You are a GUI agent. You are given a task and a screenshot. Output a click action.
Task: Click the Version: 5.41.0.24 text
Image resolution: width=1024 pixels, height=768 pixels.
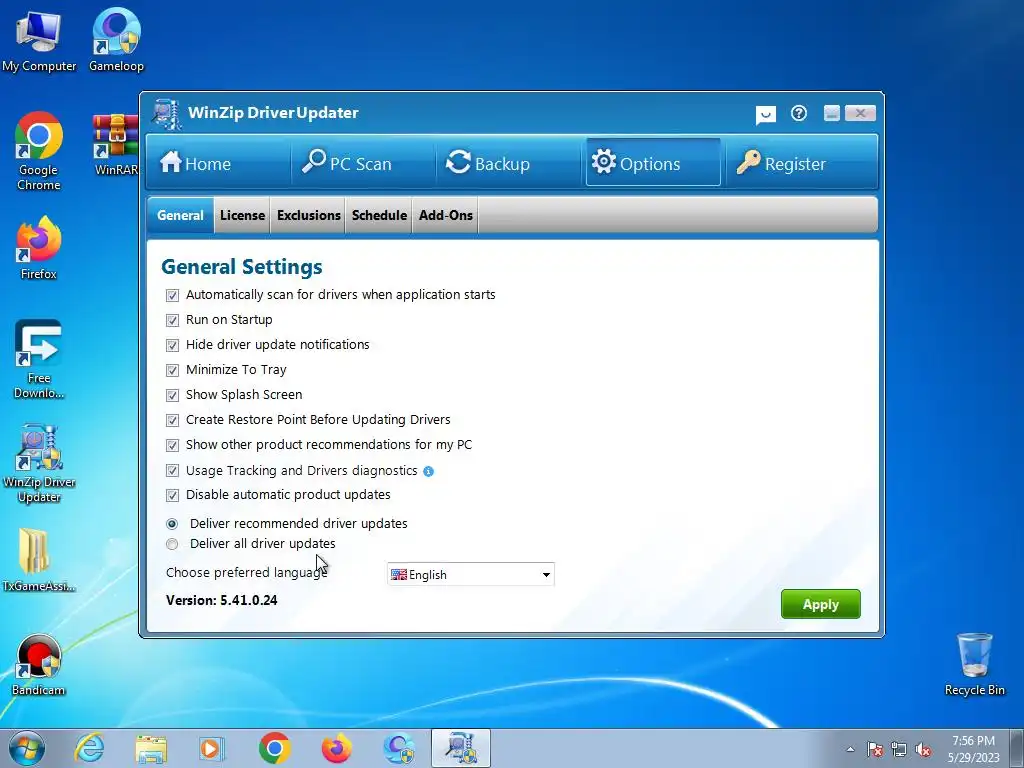pos(221,600)
